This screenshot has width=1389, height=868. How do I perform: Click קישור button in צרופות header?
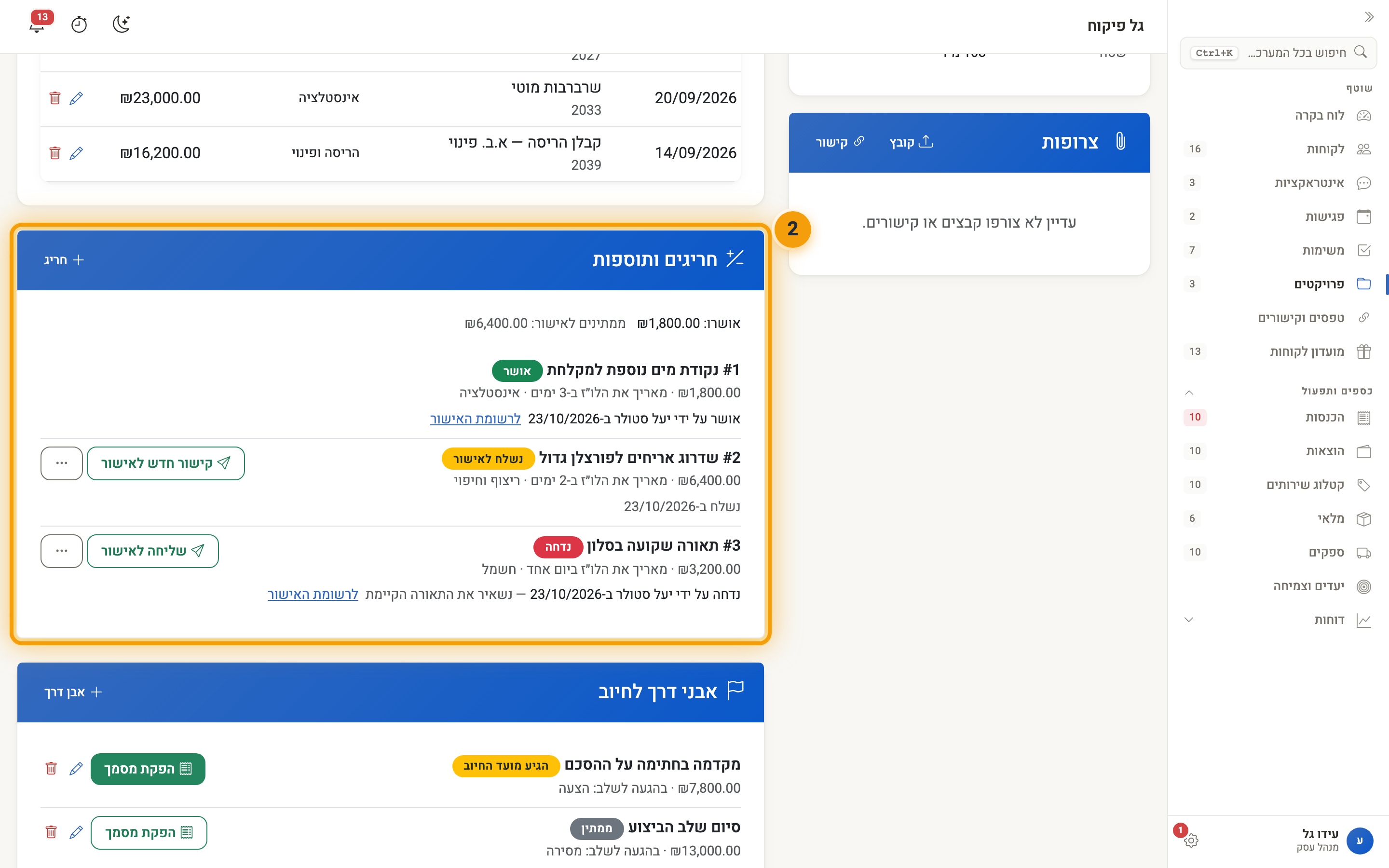pyautogui.click(x=840, y=142)
